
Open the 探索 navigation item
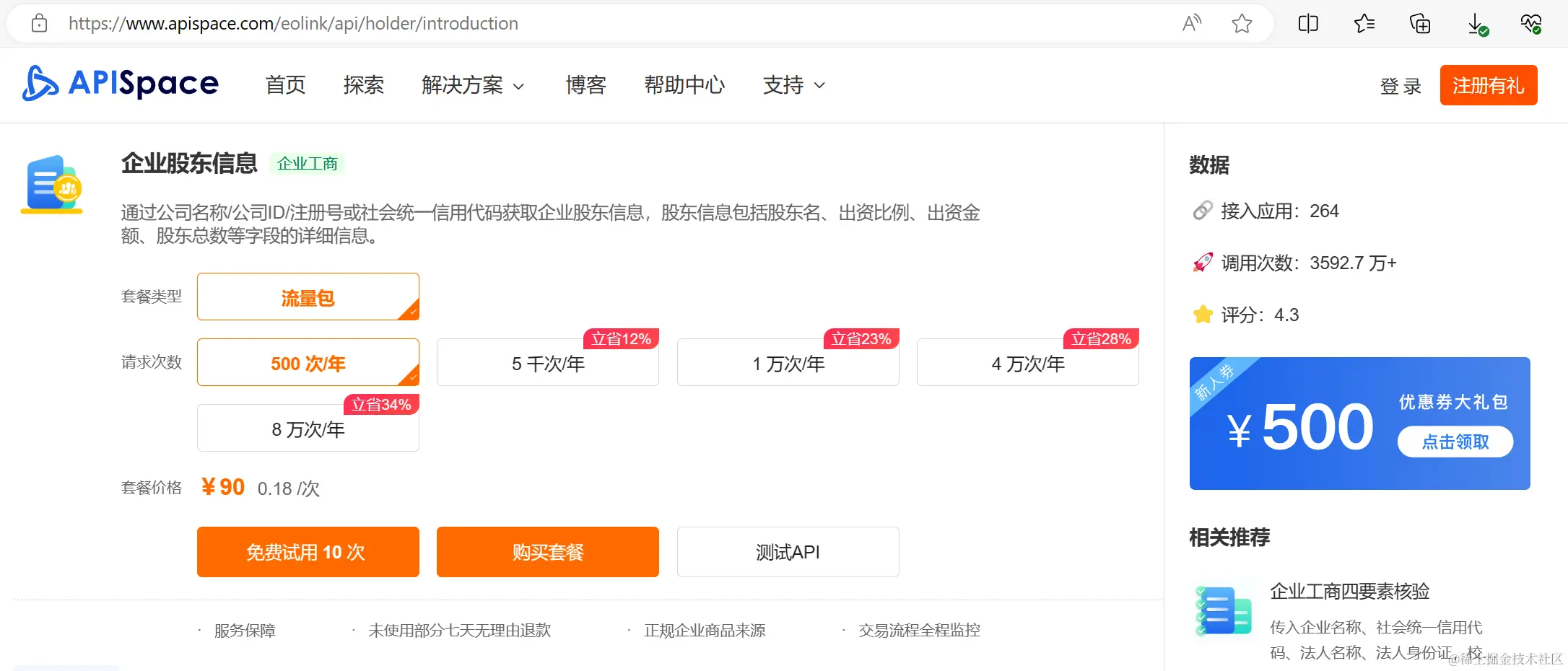coord(364,85)
